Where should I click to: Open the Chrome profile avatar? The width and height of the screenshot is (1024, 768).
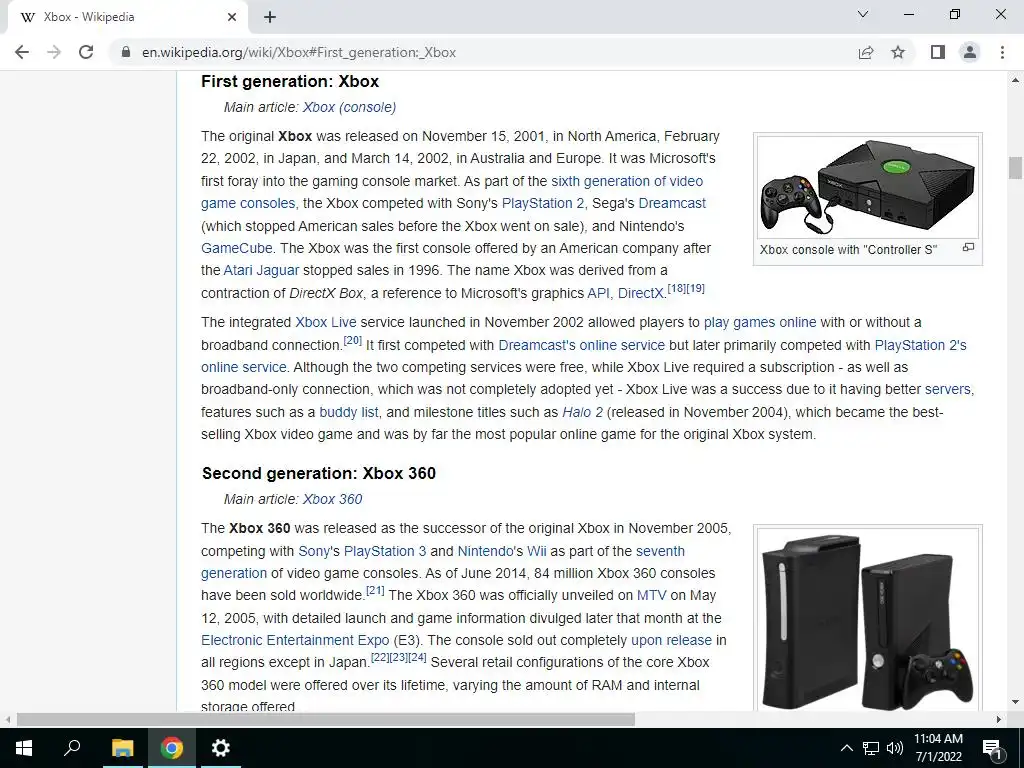pyautogui.click(x=970, y=52)
